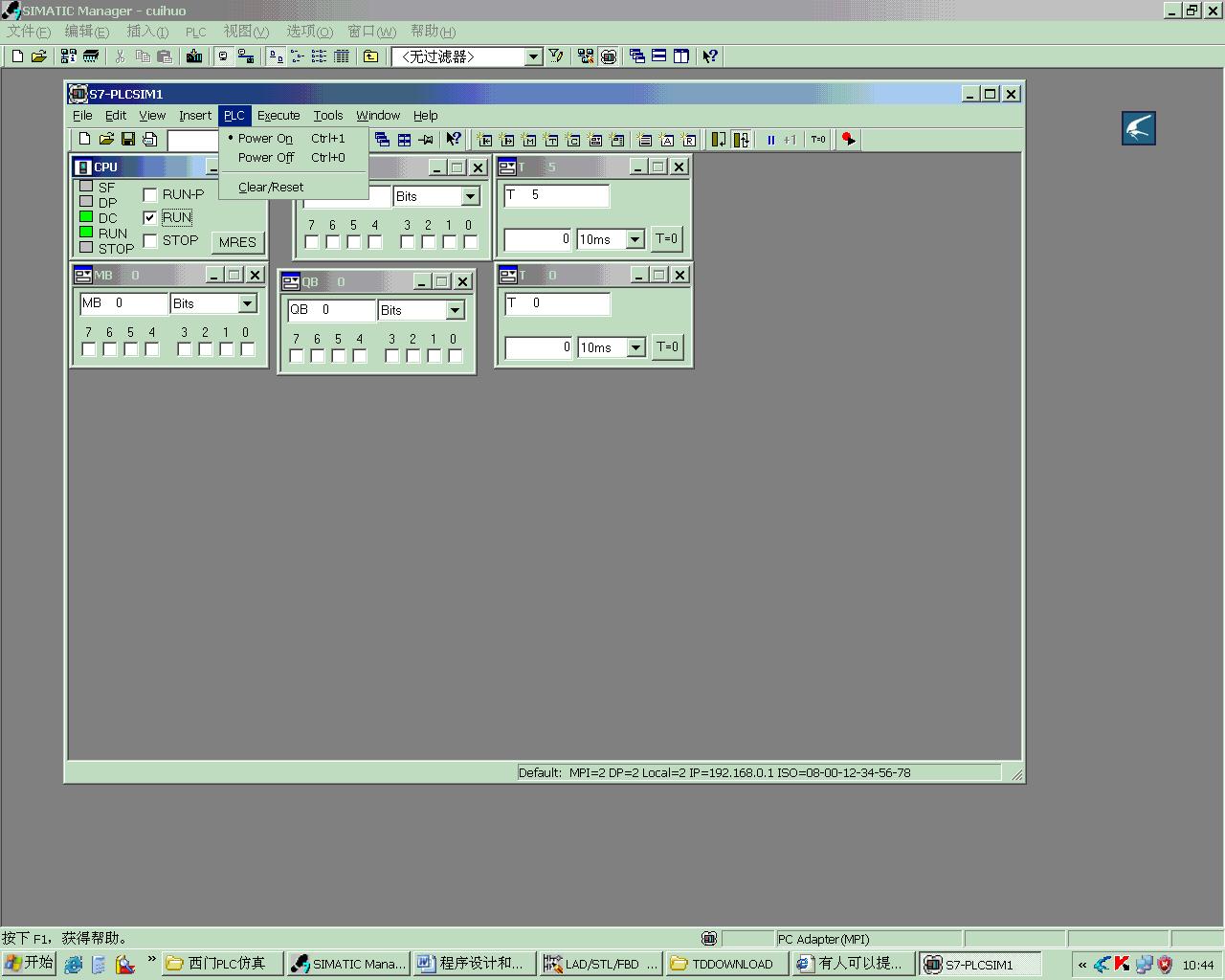
Task: Click the QB 0 address input field
Action: (331, 310)
